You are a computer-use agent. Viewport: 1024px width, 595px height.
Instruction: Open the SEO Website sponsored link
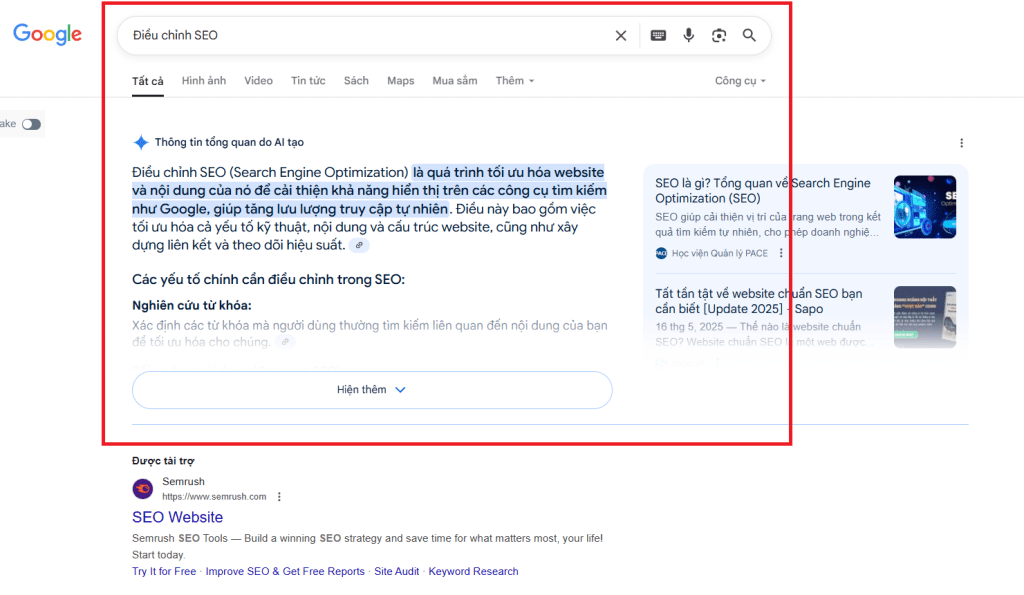178,517
